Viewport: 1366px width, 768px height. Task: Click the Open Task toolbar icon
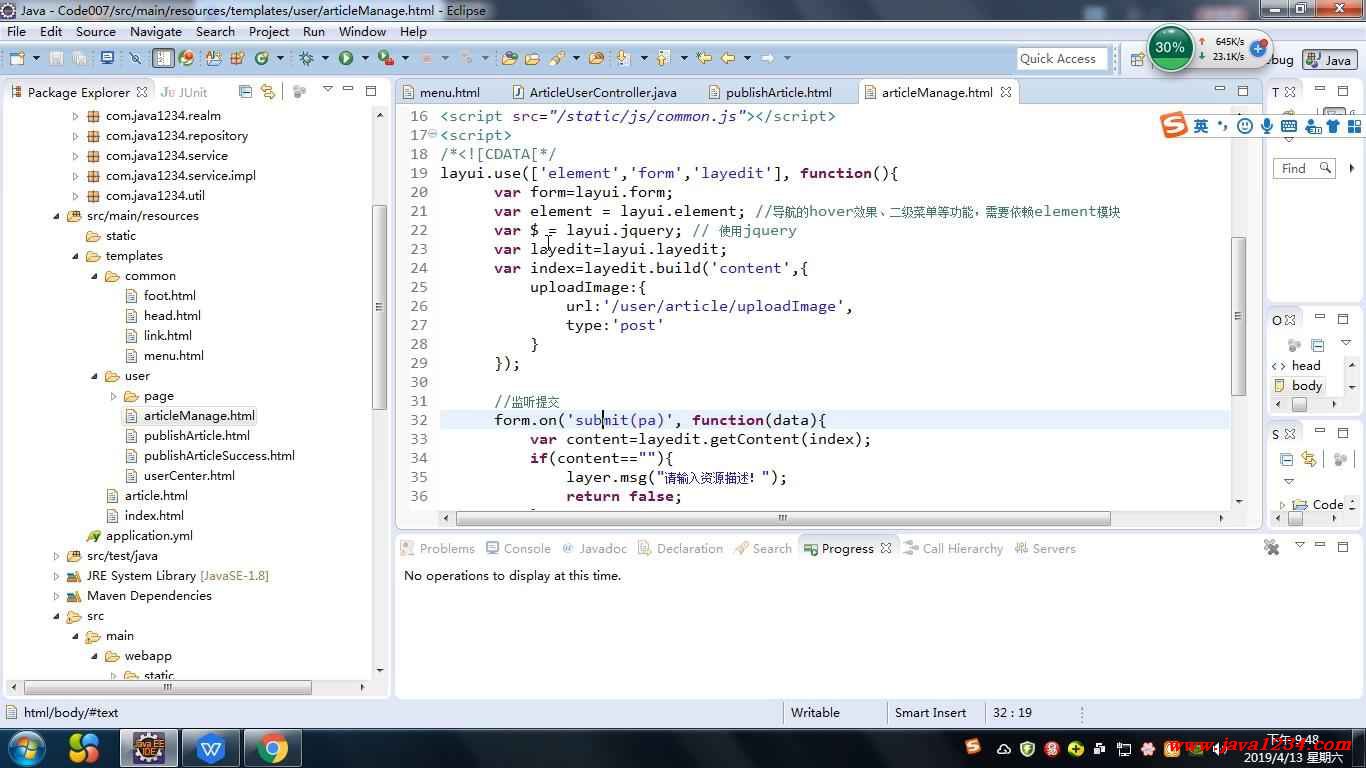(532, 58)
